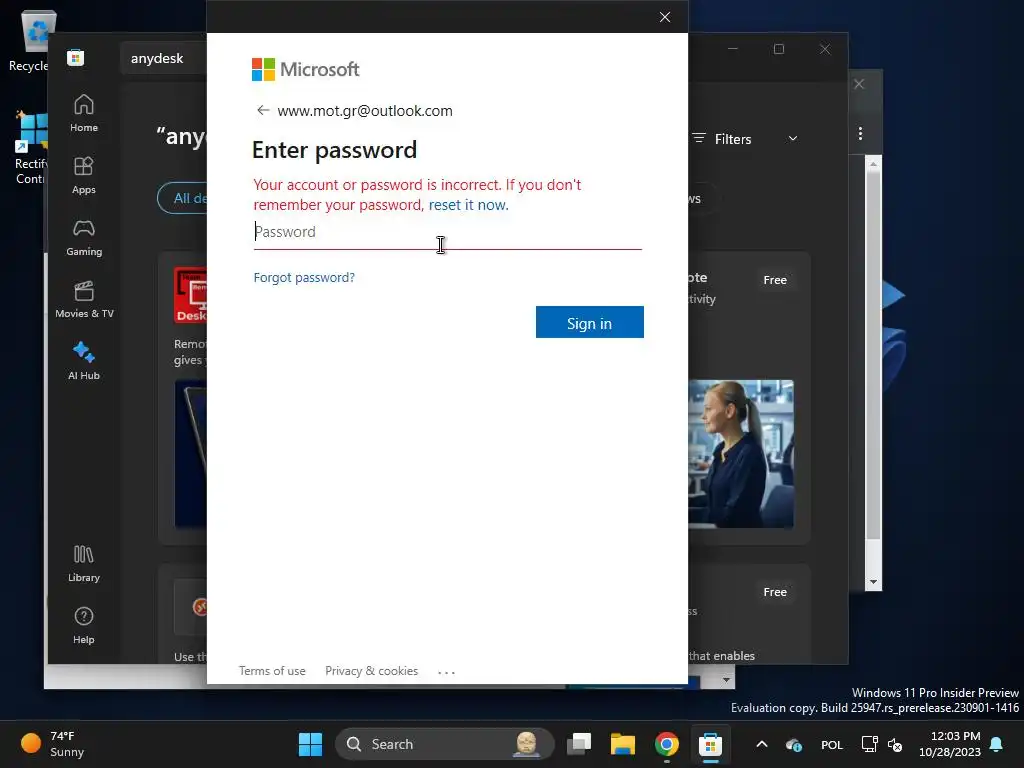Click back arrow next to email address

[263, 110]
